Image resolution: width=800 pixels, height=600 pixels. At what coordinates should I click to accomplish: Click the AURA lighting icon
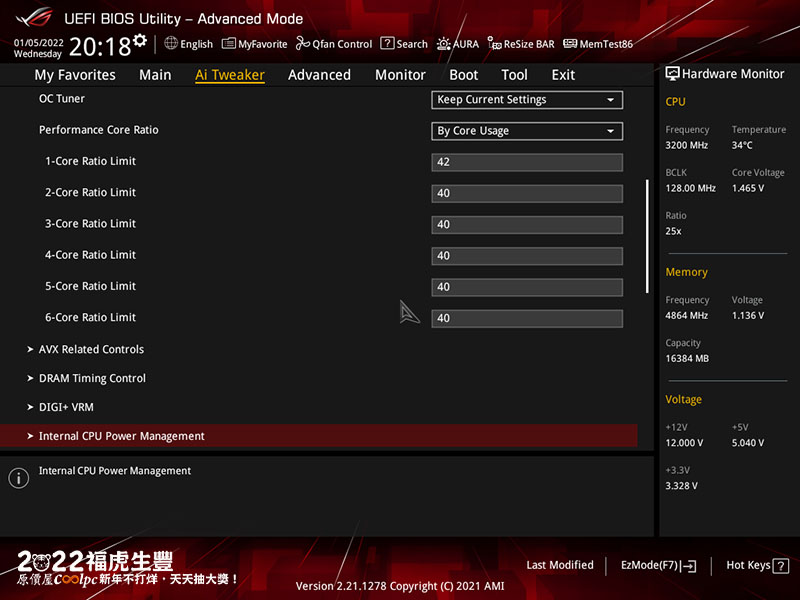(x=443, y=44)
